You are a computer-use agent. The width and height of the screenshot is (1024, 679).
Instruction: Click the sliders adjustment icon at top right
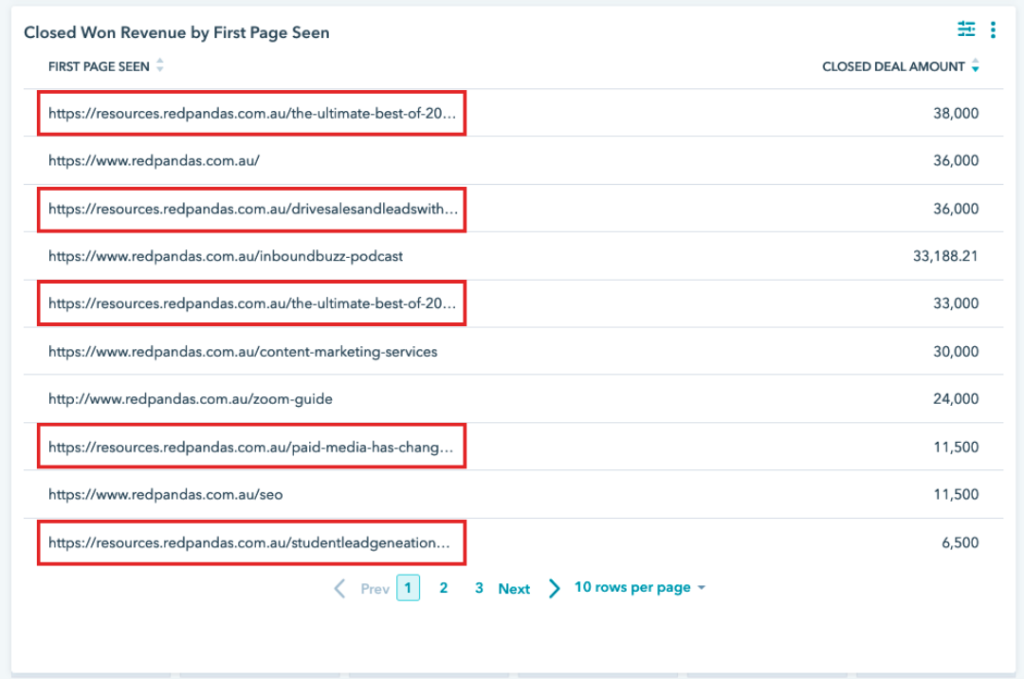click(966, 29)
